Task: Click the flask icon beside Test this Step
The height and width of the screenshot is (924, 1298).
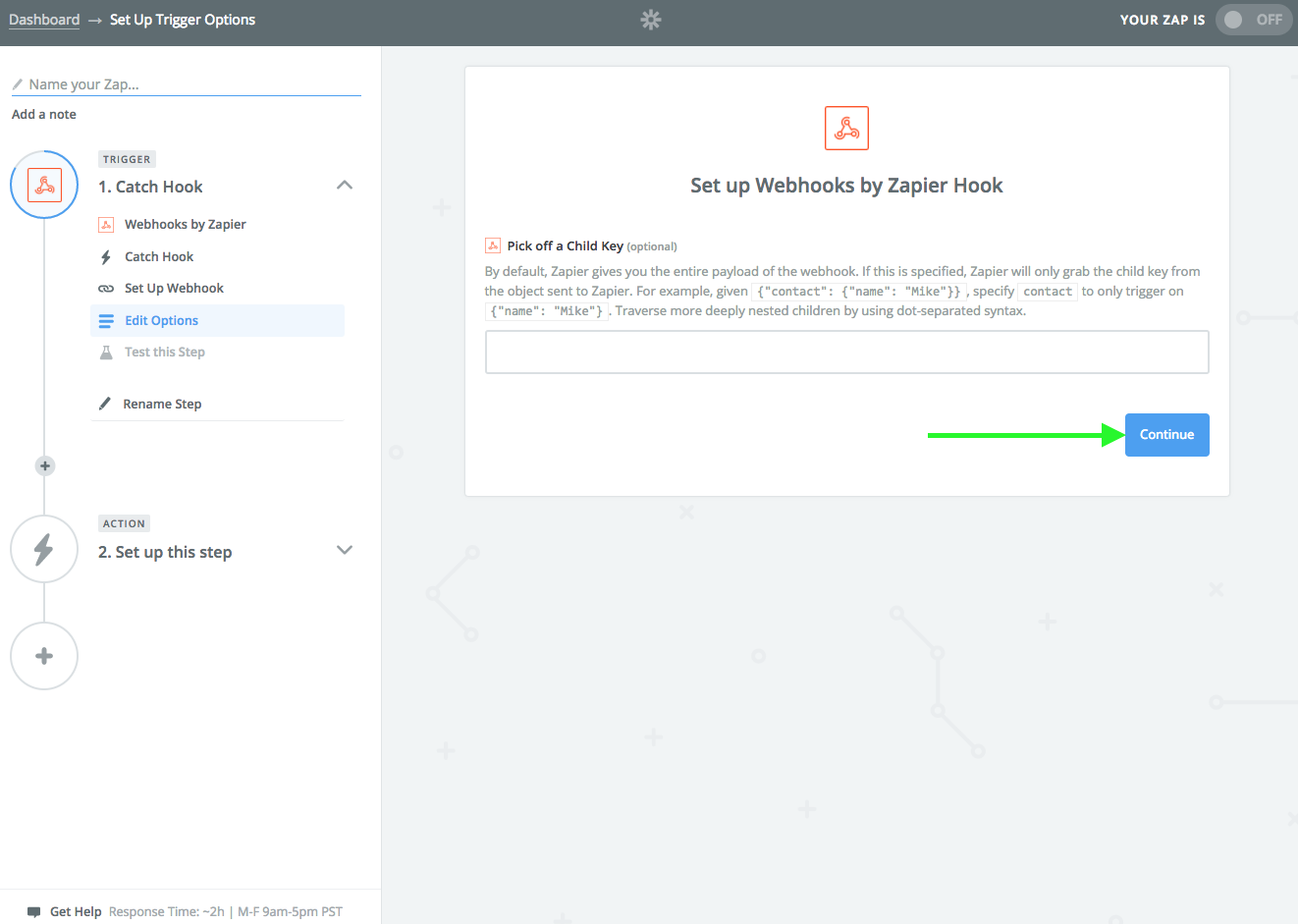Action: (106, 353)
